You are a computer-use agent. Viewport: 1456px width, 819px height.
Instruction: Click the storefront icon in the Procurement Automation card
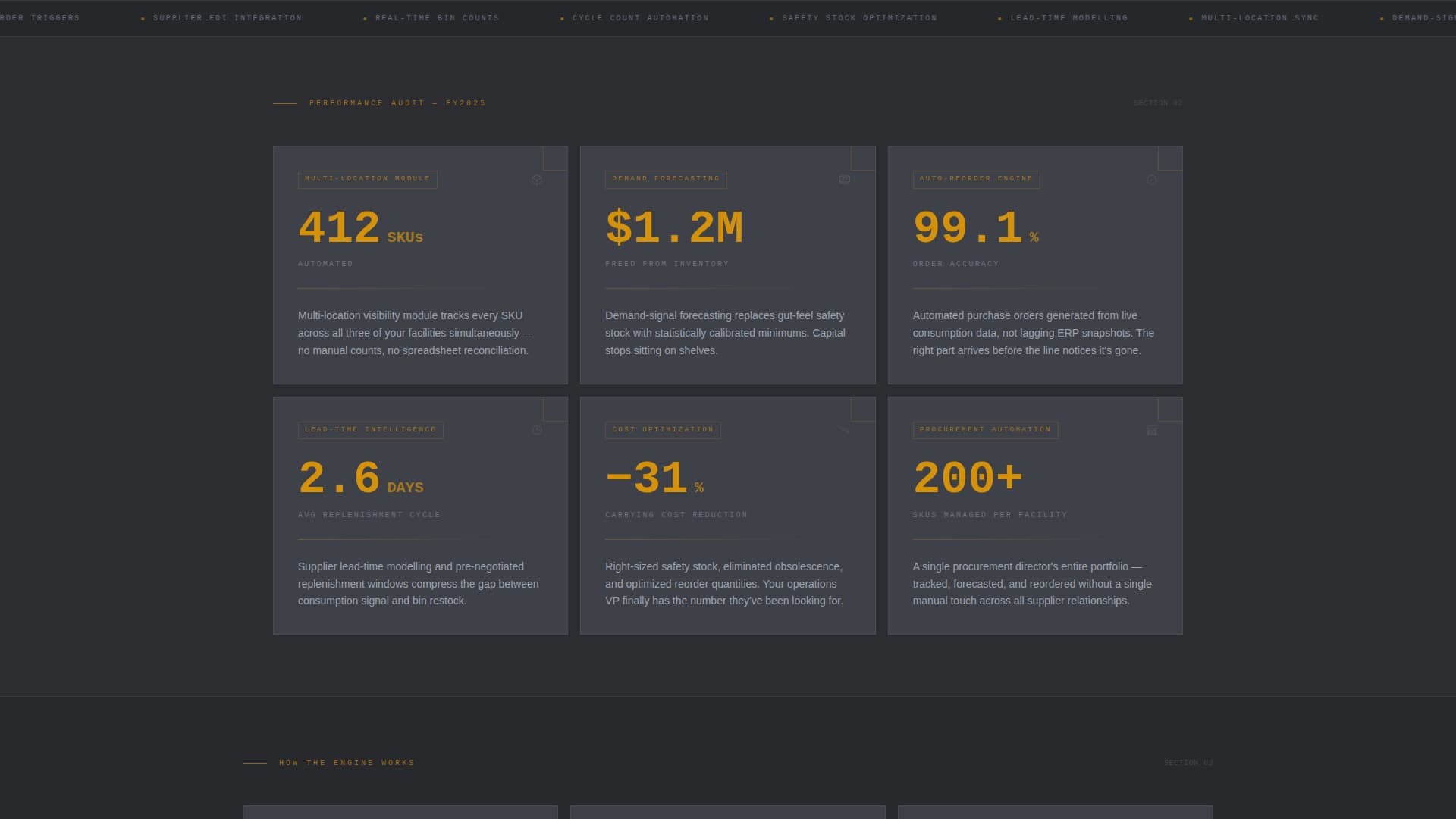pos(1152,430)
